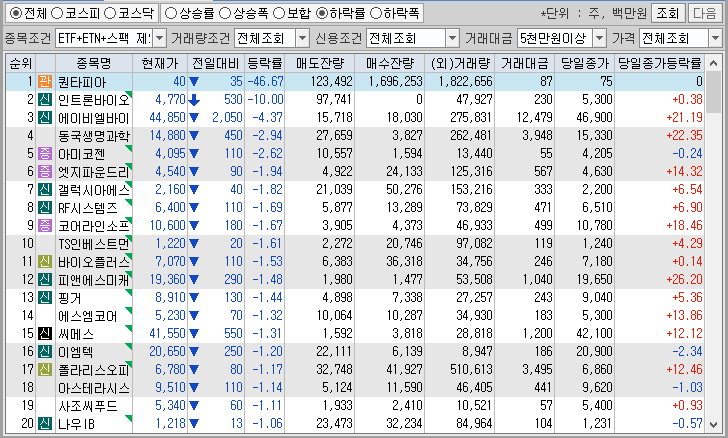Sort by 등락률 column header
Viewport: 728px width, 438px height.
coord(265,63)
